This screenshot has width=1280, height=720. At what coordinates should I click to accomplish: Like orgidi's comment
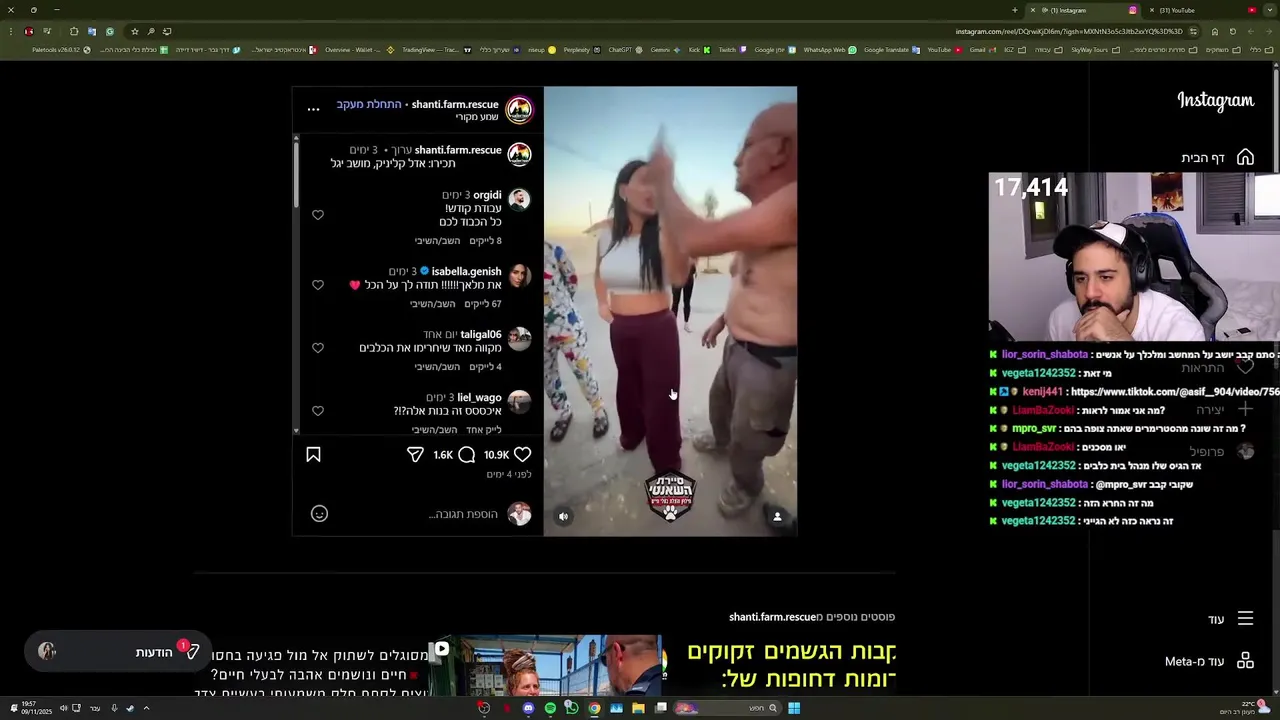click(x=318, y=215)
